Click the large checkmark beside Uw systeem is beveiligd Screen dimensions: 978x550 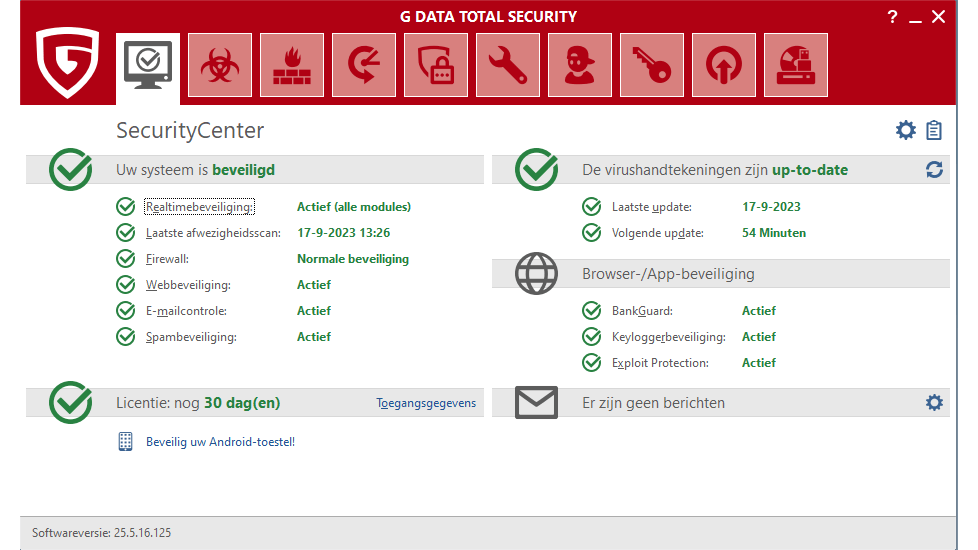pyautogui.click(x=70, y=170)
